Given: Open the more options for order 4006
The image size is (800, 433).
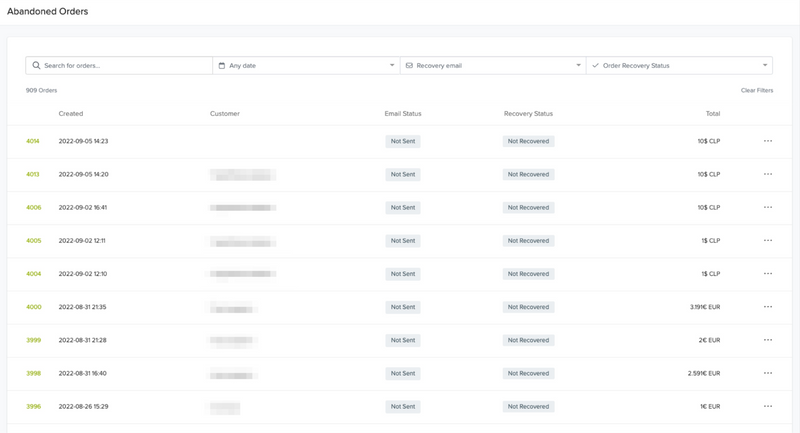Looking at the screenshot, I should (x=767, y=207).
